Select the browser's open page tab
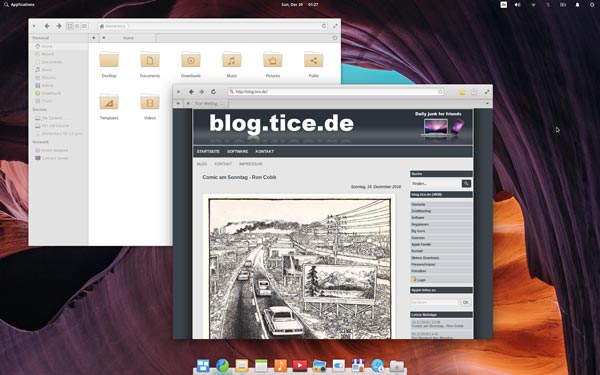This screenshot has height=375, width=600. click(207, 103)
